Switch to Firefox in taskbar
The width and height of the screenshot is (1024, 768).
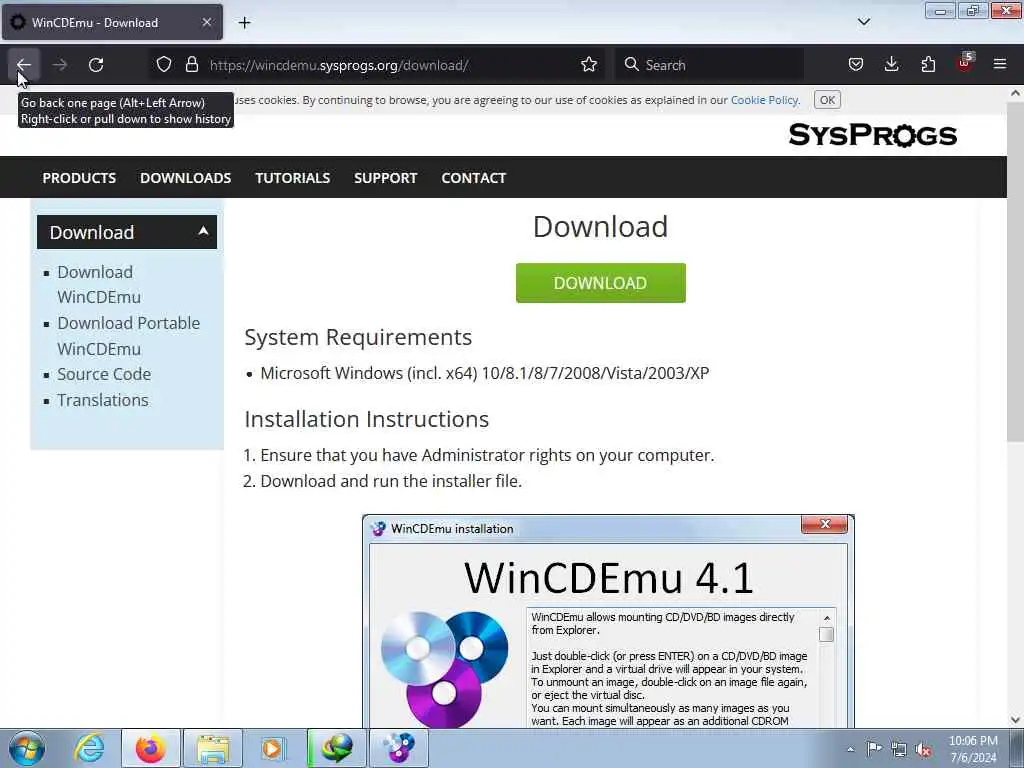click(x=150, y=748)
